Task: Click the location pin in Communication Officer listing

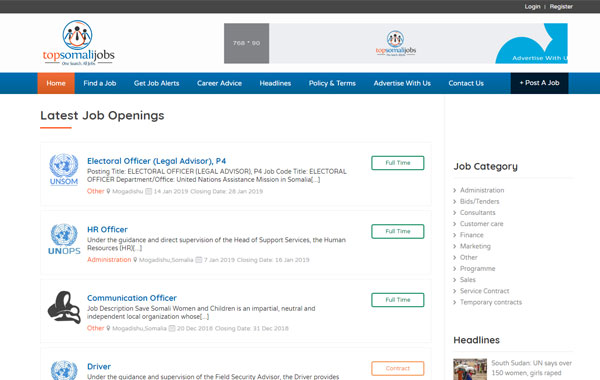Action: coord(108,328)
